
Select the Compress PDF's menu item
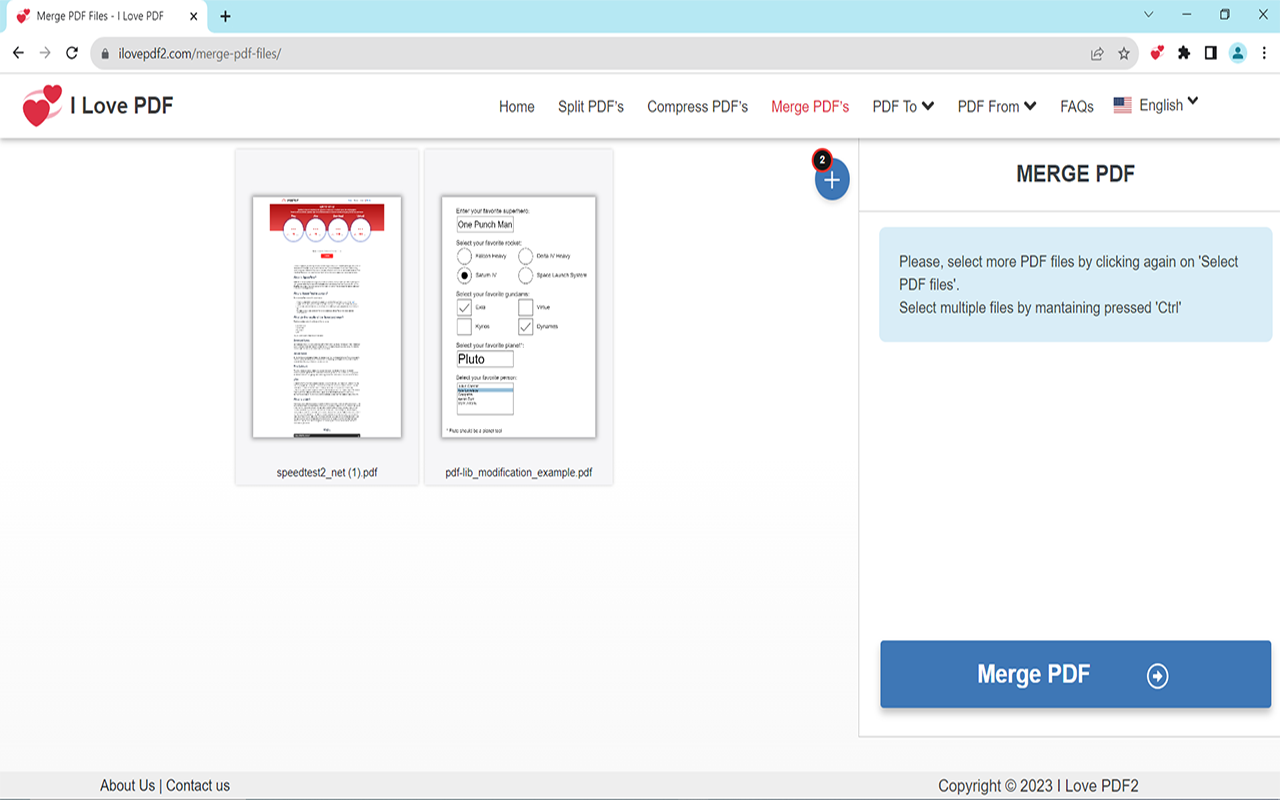point(697,106)
